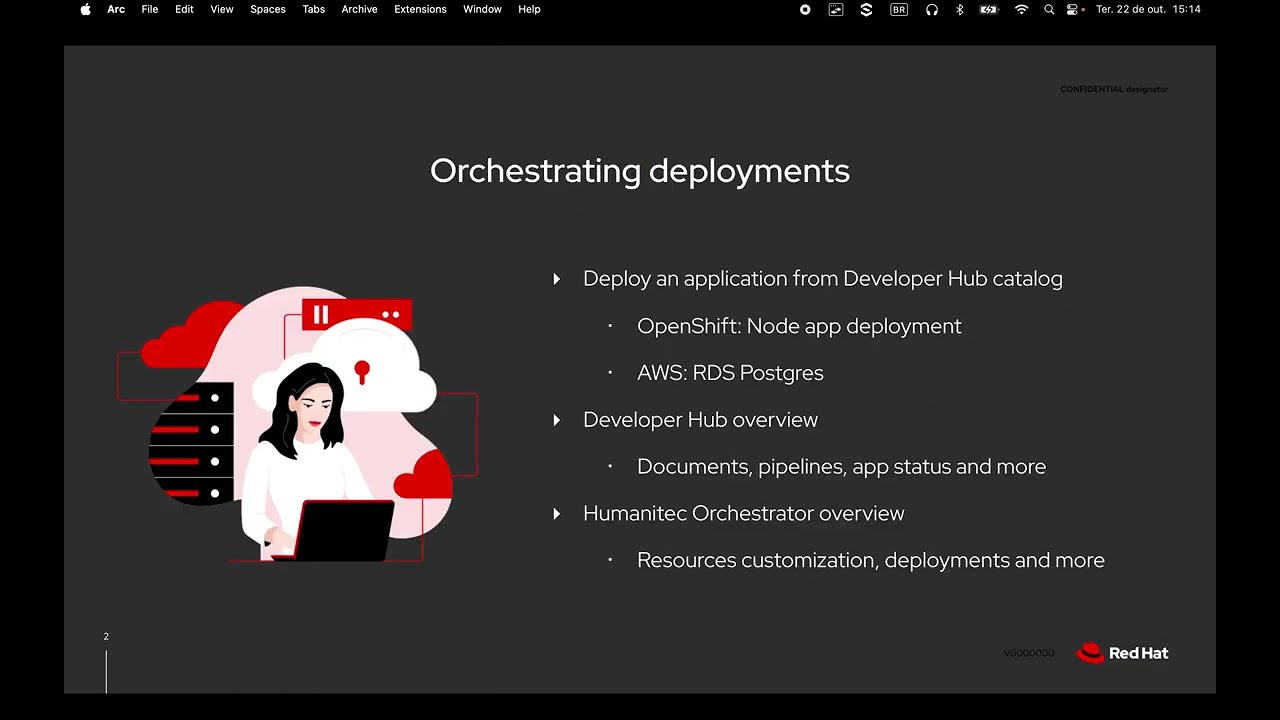
Task: Click the date and time clock
Action: pyautogui.click(x=1148, y=9)
